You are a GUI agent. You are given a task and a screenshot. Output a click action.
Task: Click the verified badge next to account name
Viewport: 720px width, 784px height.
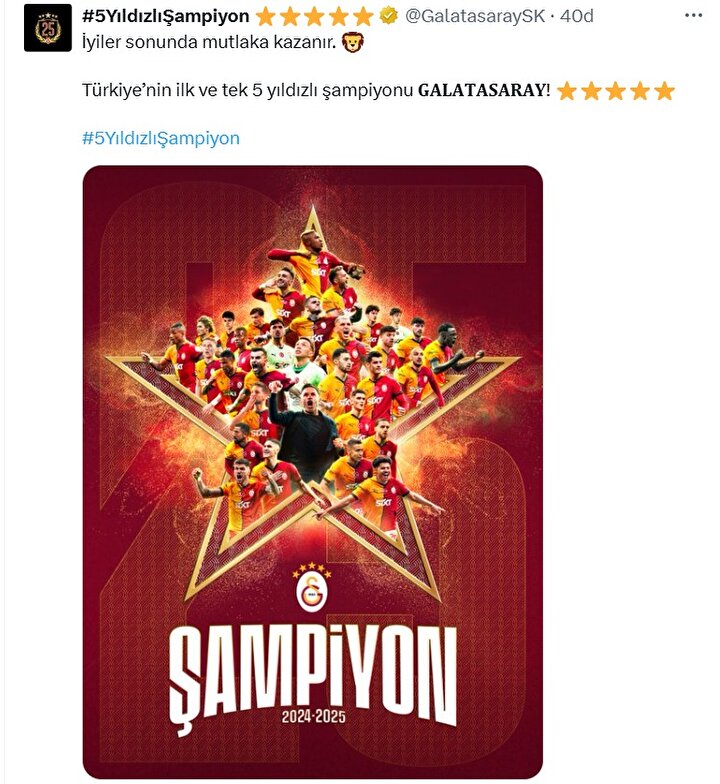[x=388, y=16]
